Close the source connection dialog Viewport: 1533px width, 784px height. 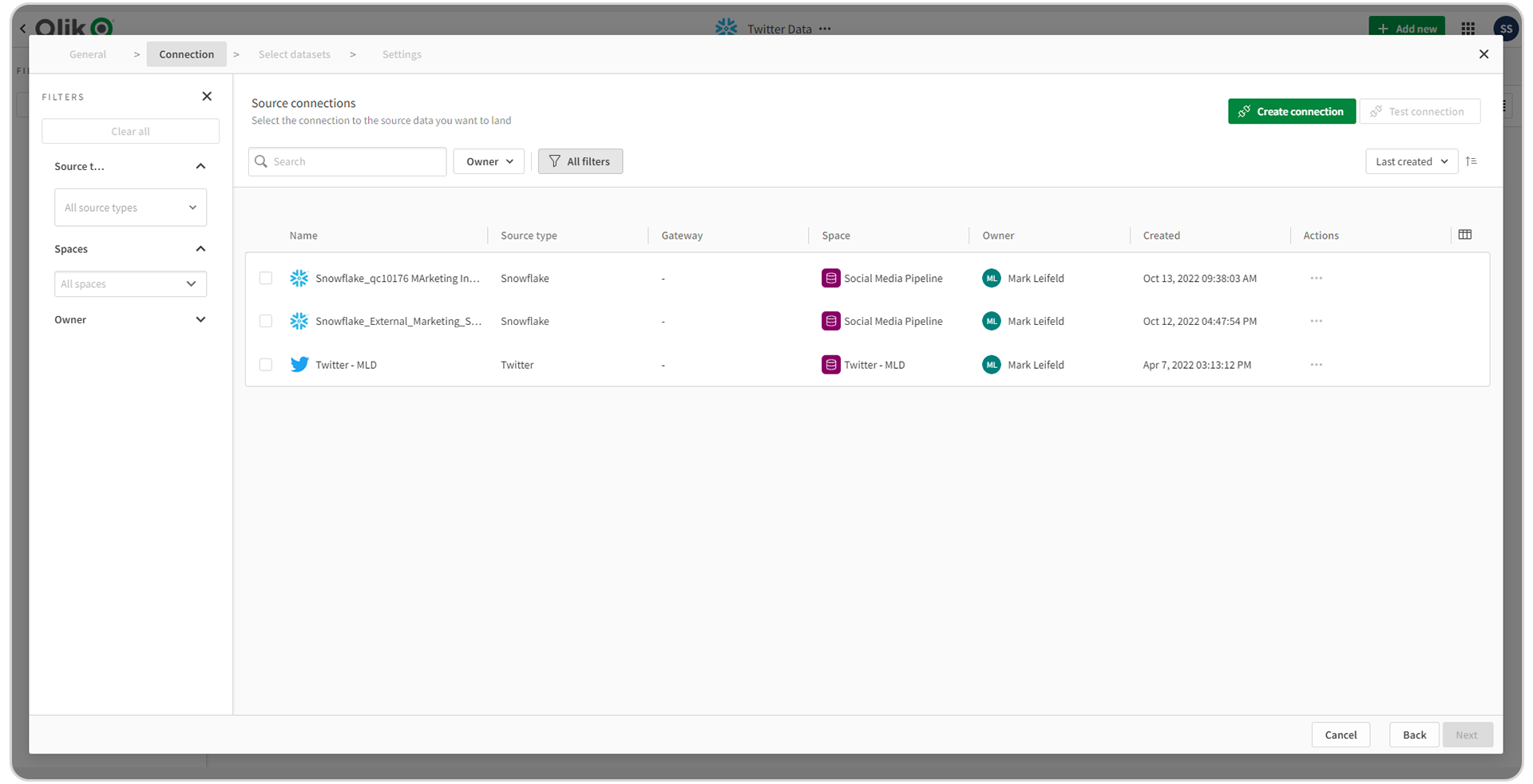click(1483, 54)
